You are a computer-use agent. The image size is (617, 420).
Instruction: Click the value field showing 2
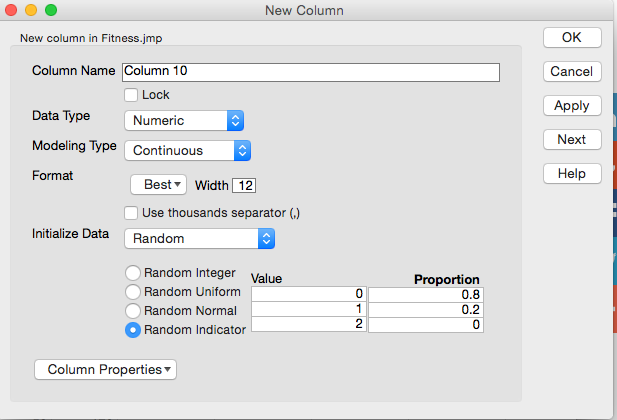[309, 324]
